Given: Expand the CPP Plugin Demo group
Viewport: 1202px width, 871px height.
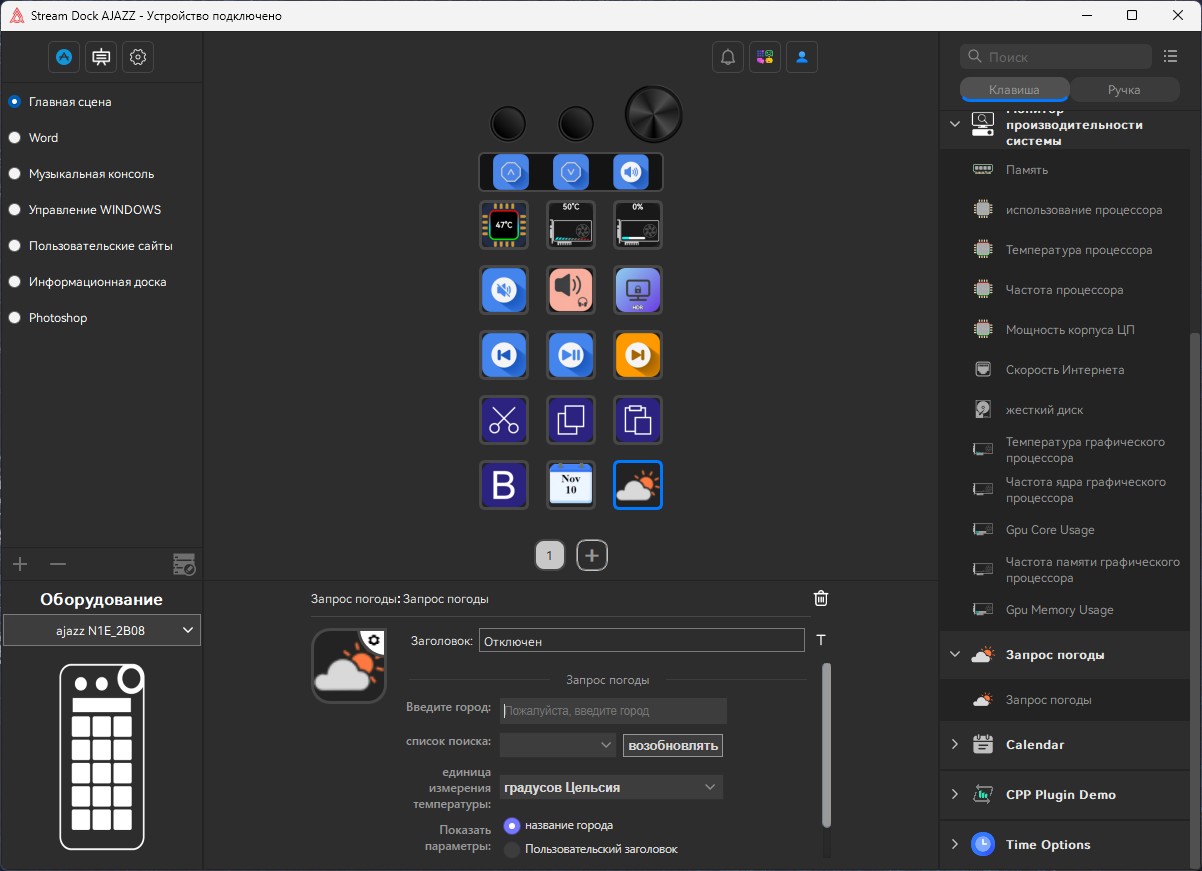Looking at the screenshot, I should (954, 795).
